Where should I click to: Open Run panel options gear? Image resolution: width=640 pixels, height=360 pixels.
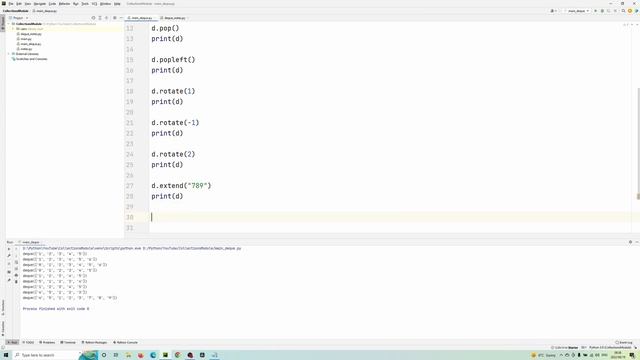630,242
